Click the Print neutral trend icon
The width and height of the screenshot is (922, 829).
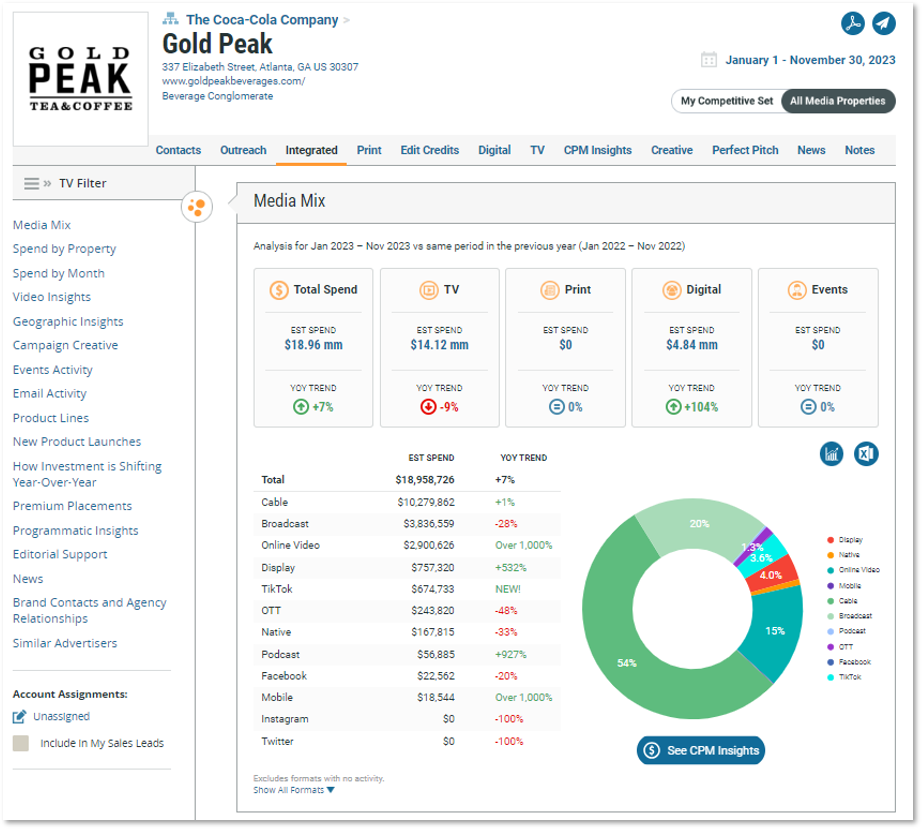click(x=556, y=407)
